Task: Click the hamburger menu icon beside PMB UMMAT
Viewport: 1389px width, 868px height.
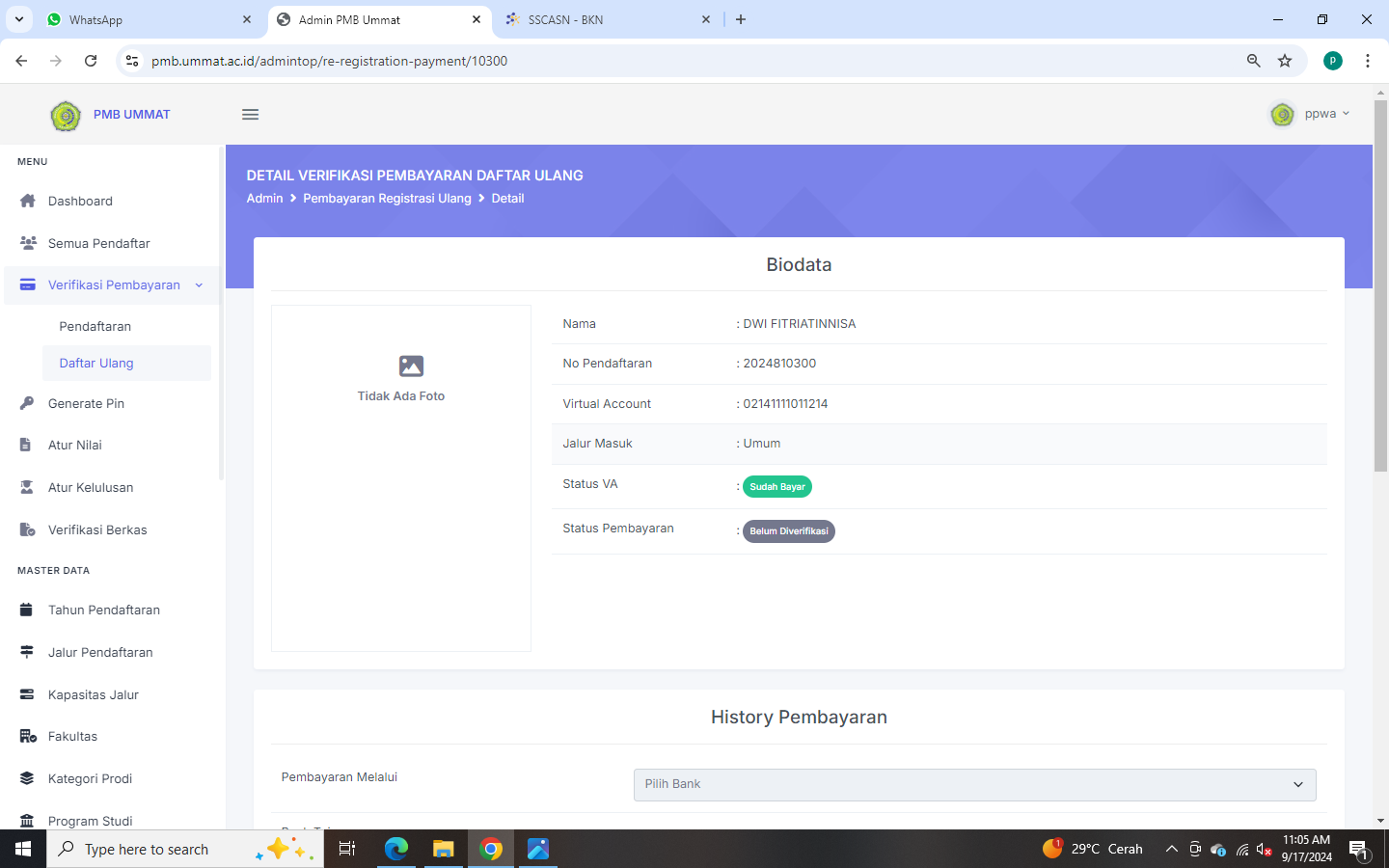Action: pos(250,115)
